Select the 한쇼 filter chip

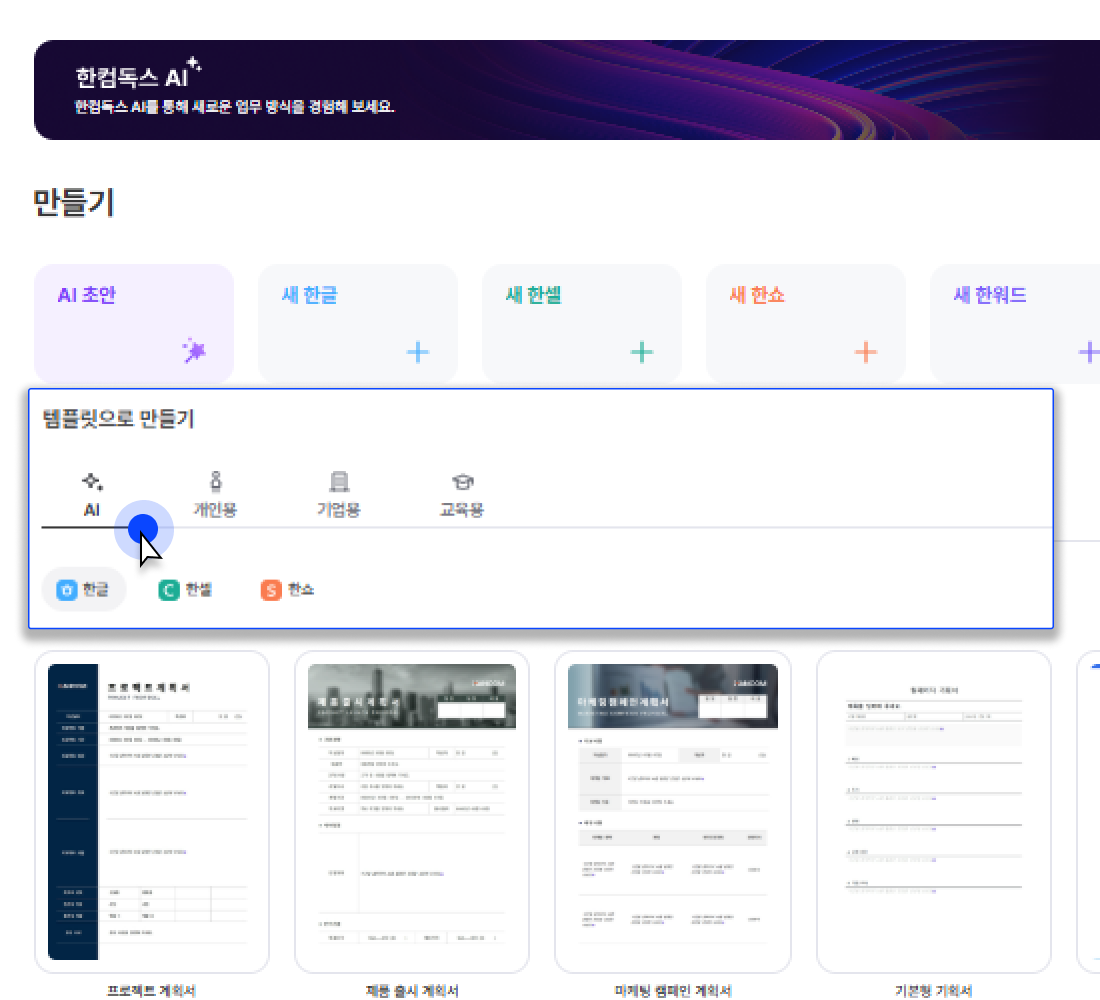coord(288,589)
